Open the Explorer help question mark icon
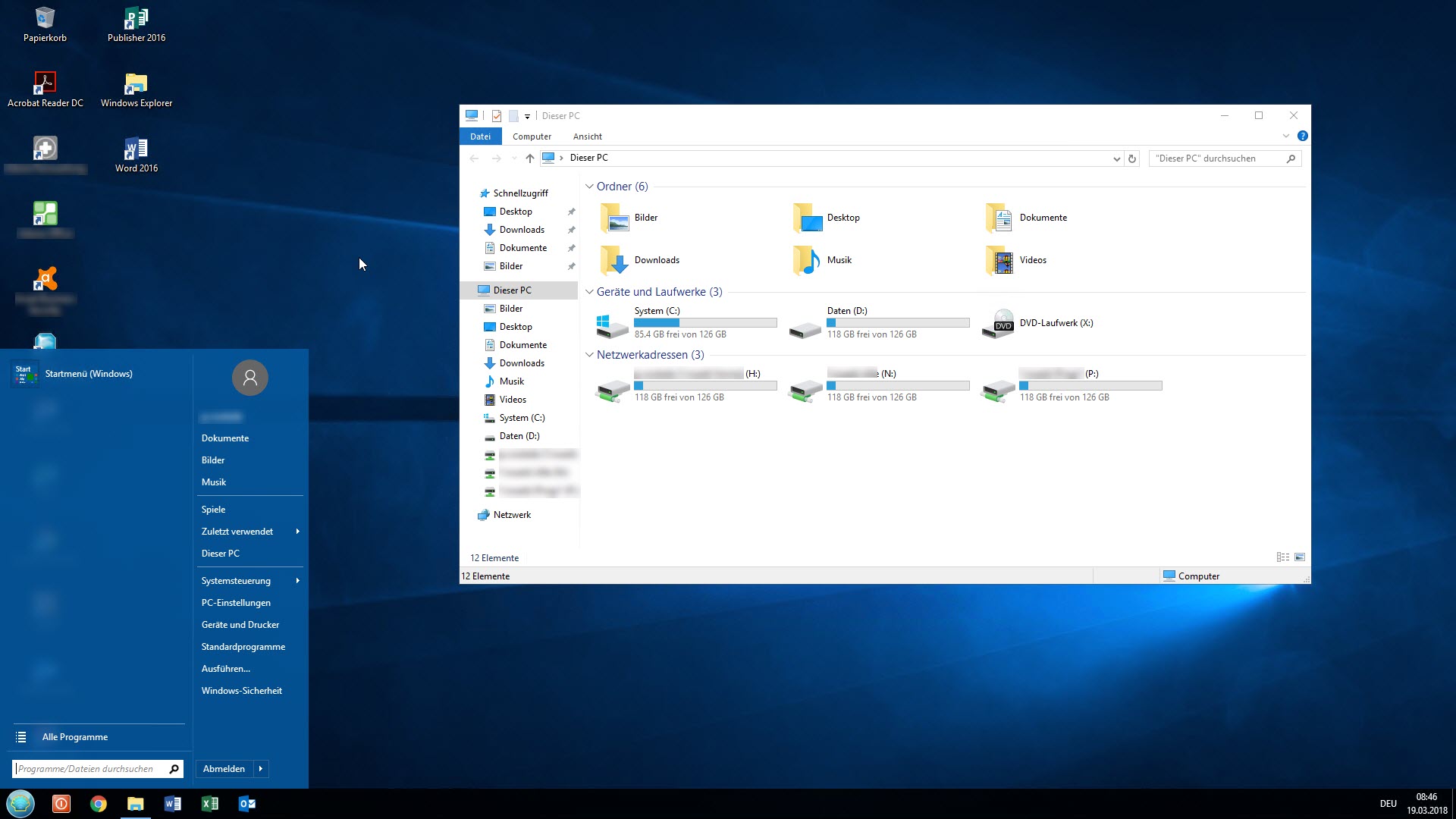1456x819 pixels. (x=1302, y=136)
